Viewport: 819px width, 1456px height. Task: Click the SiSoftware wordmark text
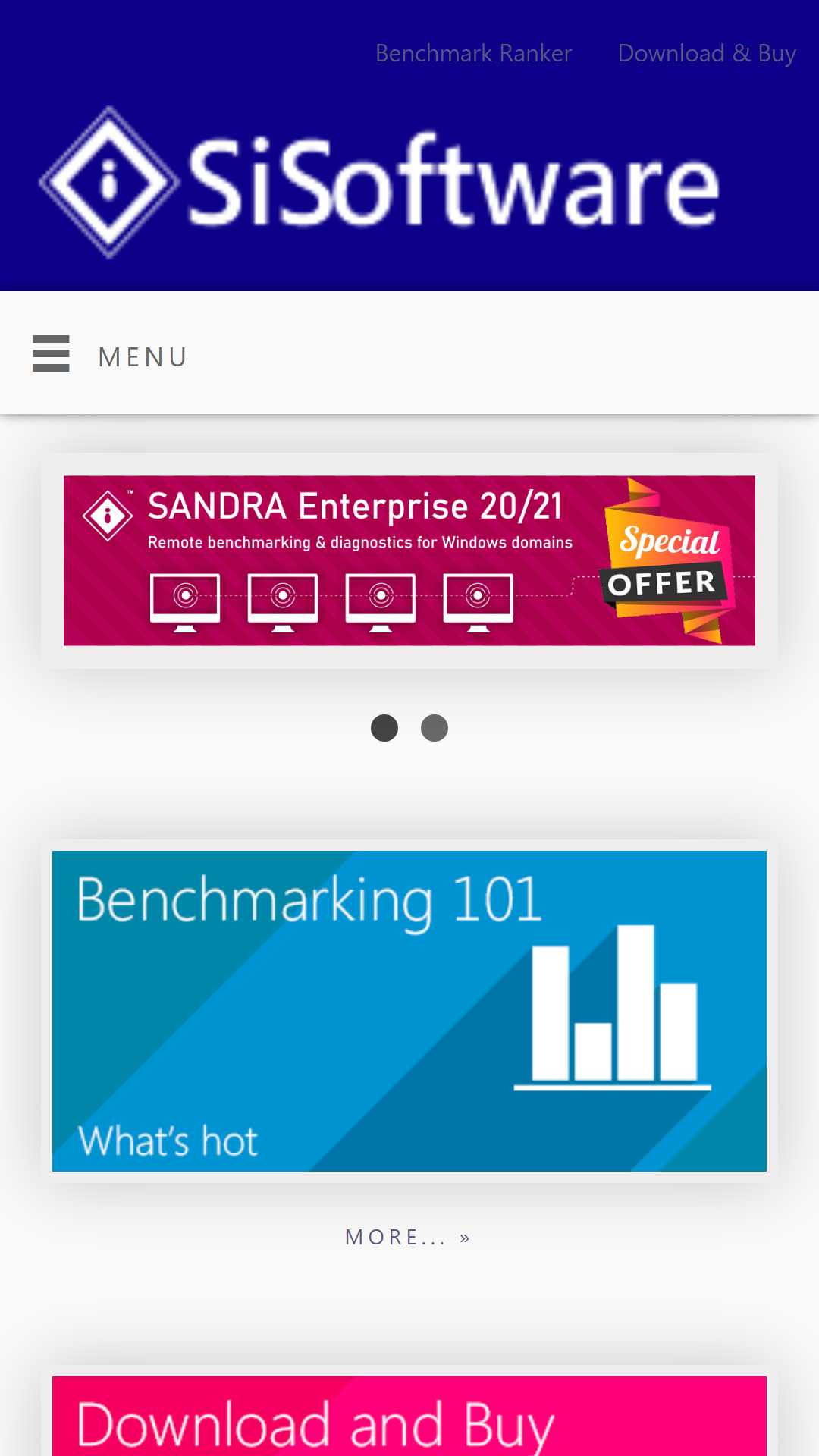pyautogui.click(x=453, y=180)
